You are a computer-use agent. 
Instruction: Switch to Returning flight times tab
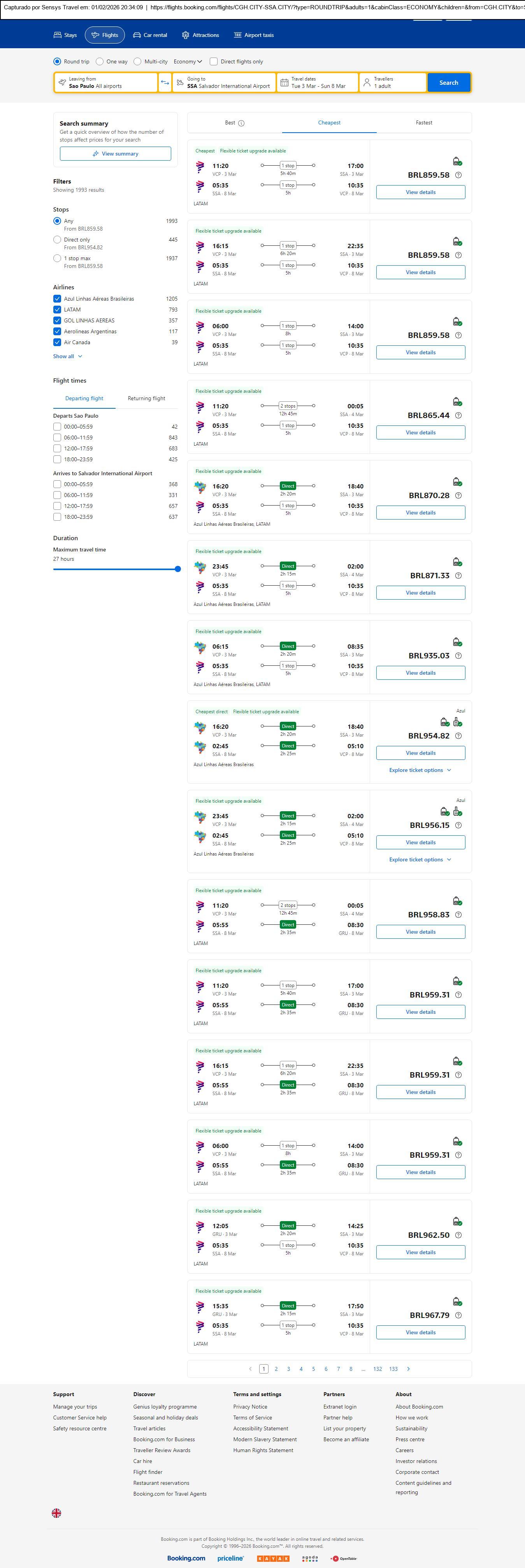click(146, 399)
